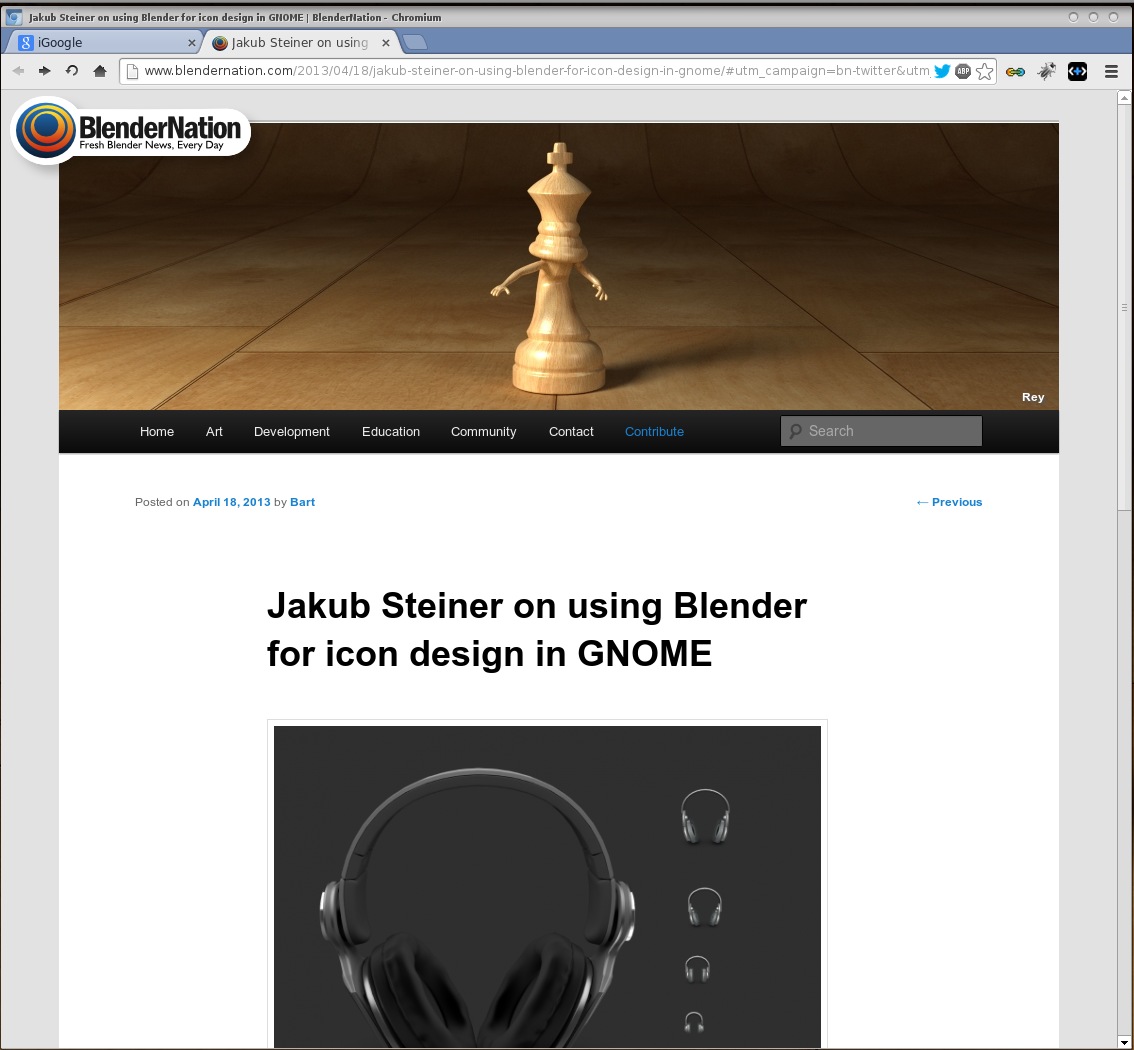Click the BlenderNation logo
Viewport: 1134px width, 1050px height.
click(x=131, y=131)
